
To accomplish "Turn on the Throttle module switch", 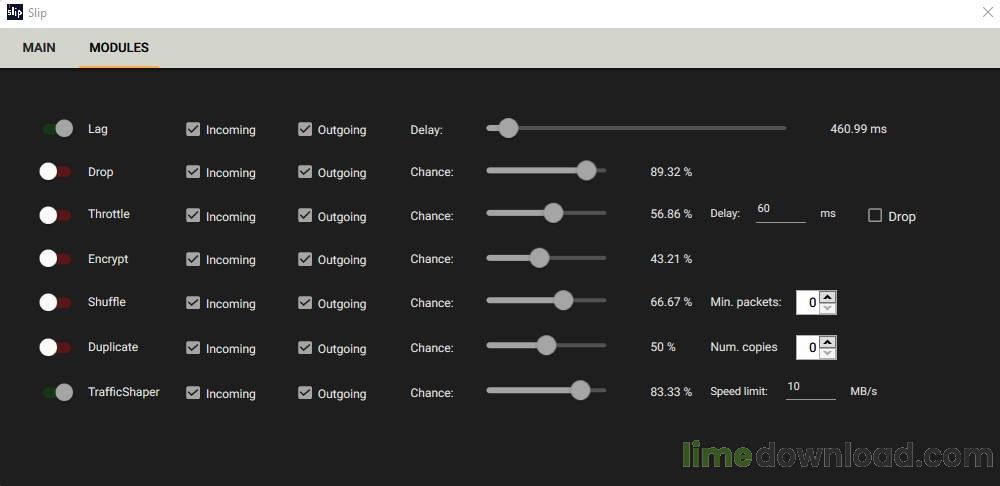I will point(56,215).
